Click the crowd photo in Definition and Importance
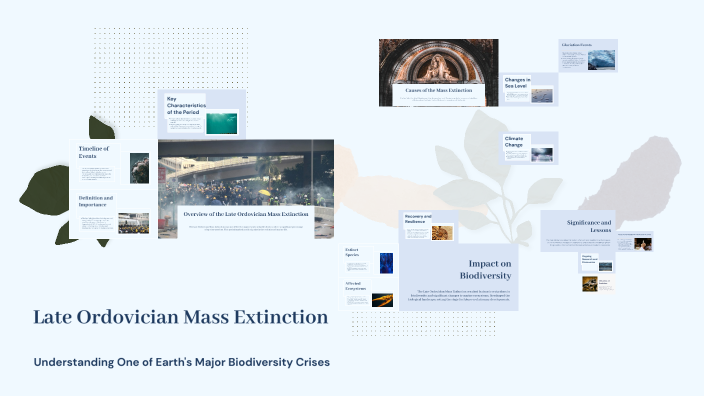This screenshot has width=704, height=396. point(133,223)
